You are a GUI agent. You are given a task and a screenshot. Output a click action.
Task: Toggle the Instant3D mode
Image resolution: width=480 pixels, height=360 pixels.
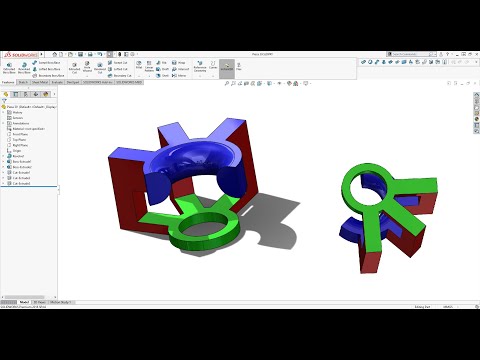[x=227, y=69]
